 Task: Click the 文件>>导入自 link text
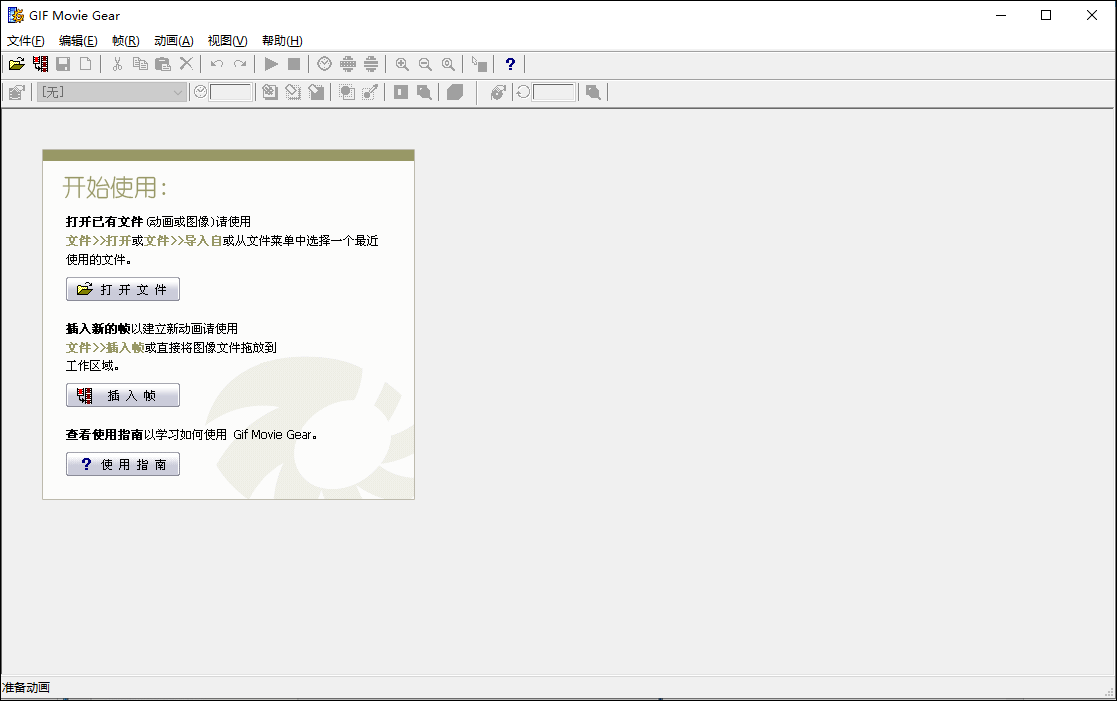pyautogui.click(x=183, y=241)
